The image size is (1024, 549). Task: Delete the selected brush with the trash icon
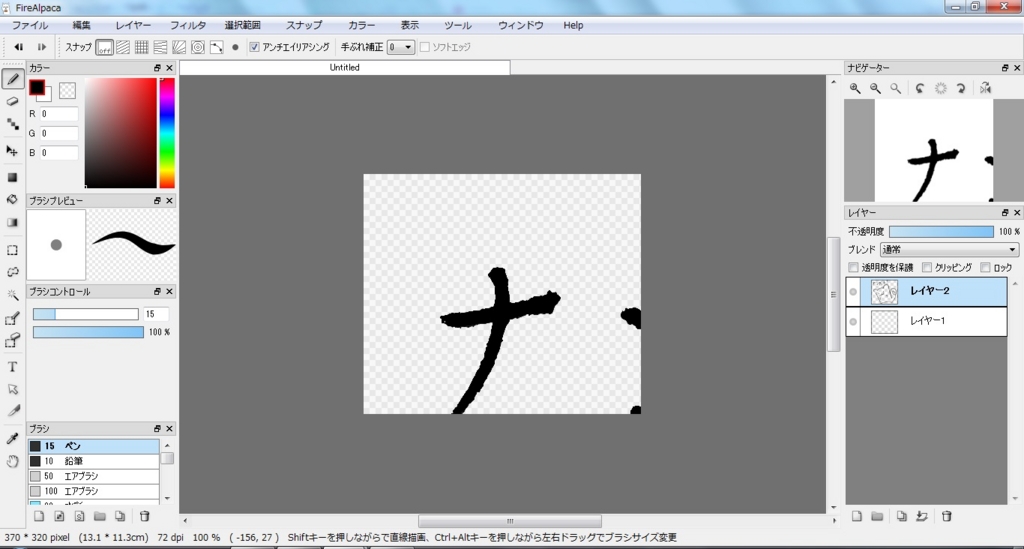(145, 516)
